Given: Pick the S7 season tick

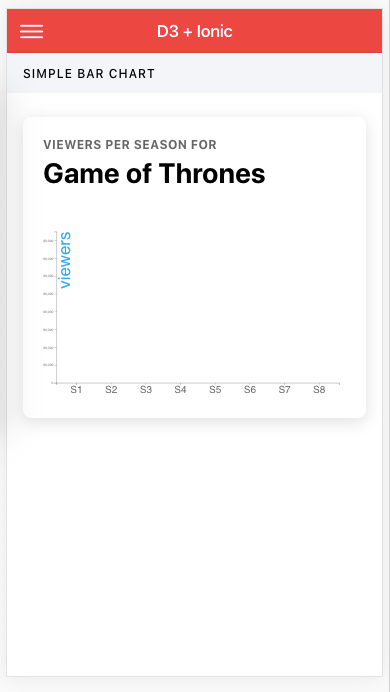Looking at the screenshot, I should (285, 390).
